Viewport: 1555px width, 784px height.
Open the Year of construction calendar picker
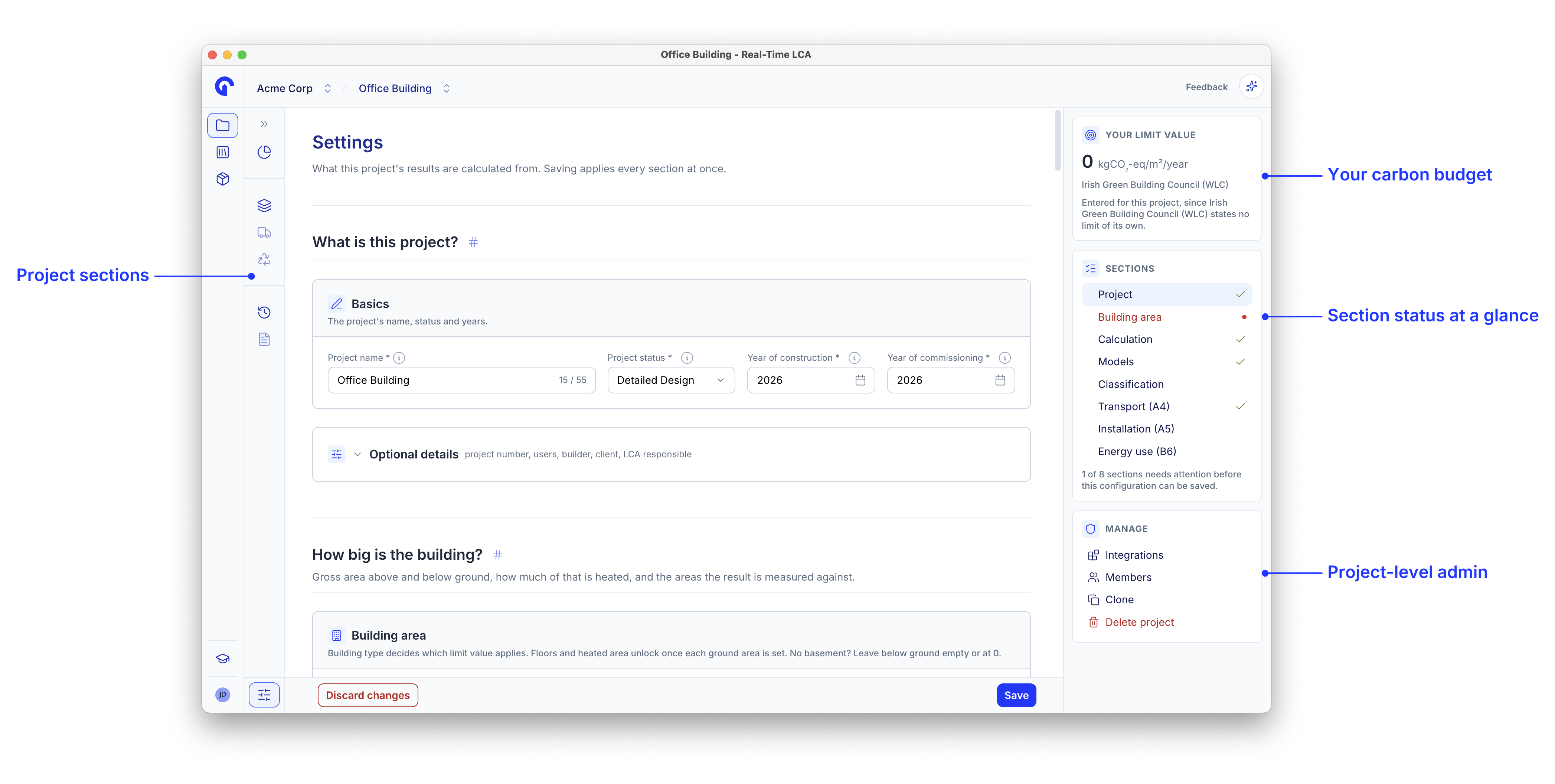pos(860,380)
